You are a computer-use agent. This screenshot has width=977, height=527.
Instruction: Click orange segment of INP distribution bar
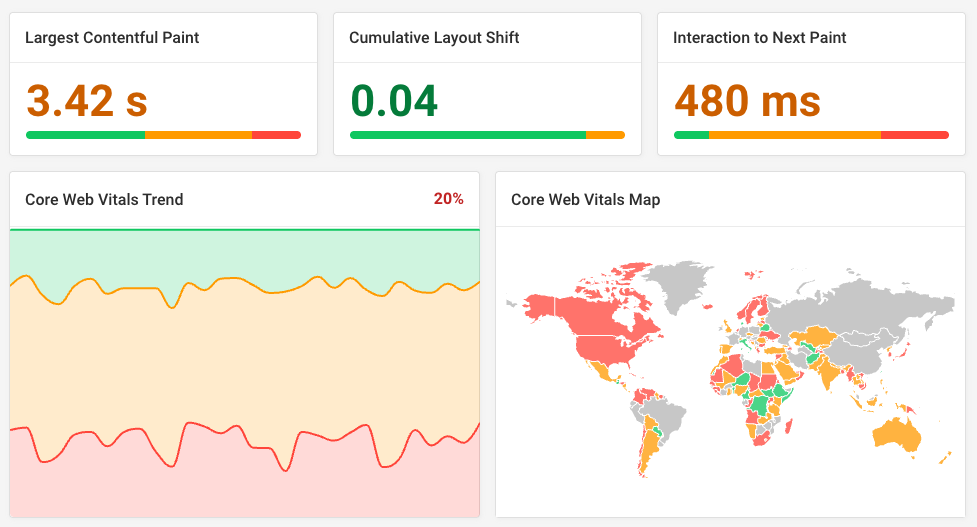tap(795, 135)
